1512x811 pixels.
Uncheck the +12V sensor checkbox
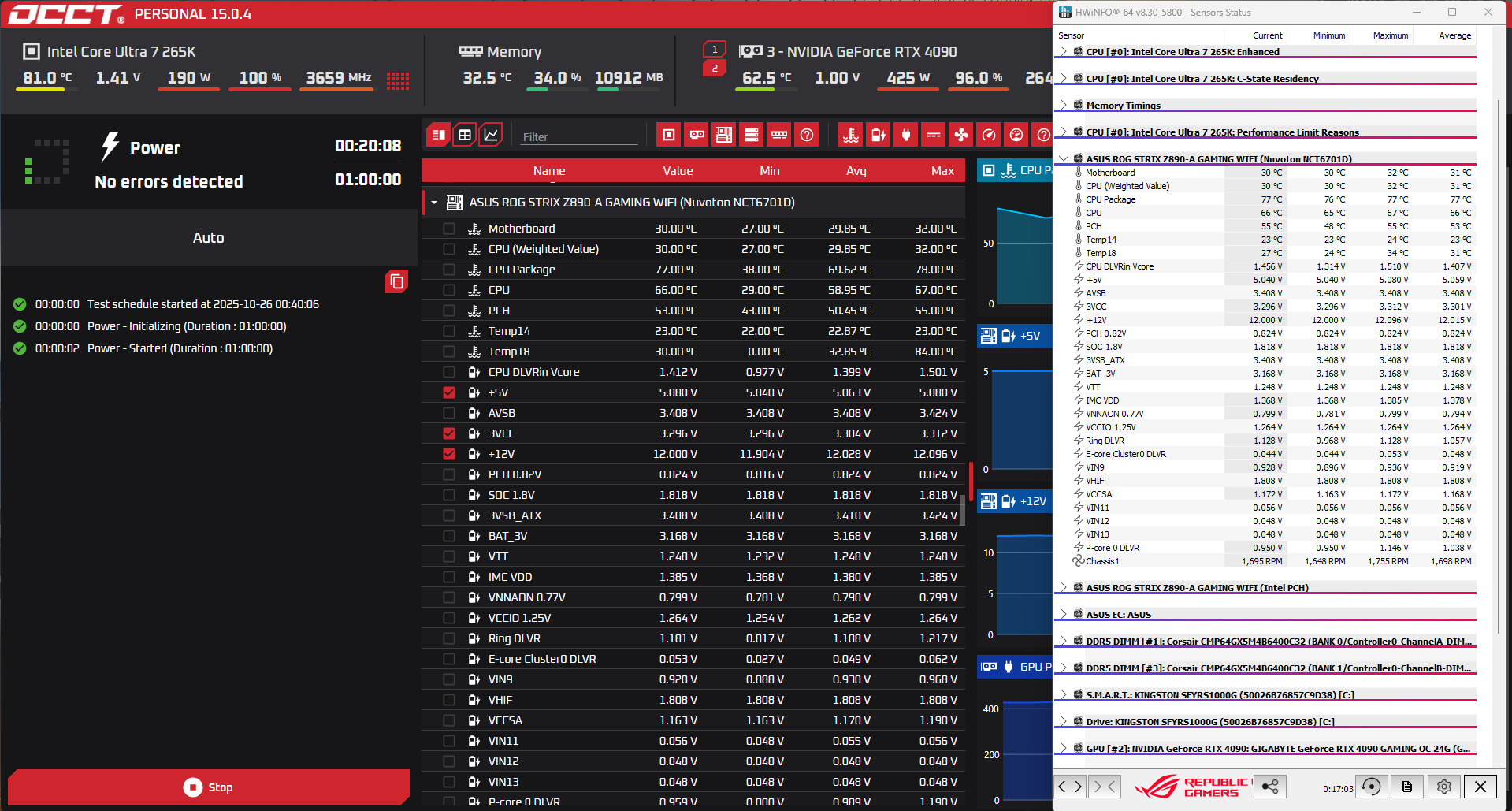click(x=449, y=454)
